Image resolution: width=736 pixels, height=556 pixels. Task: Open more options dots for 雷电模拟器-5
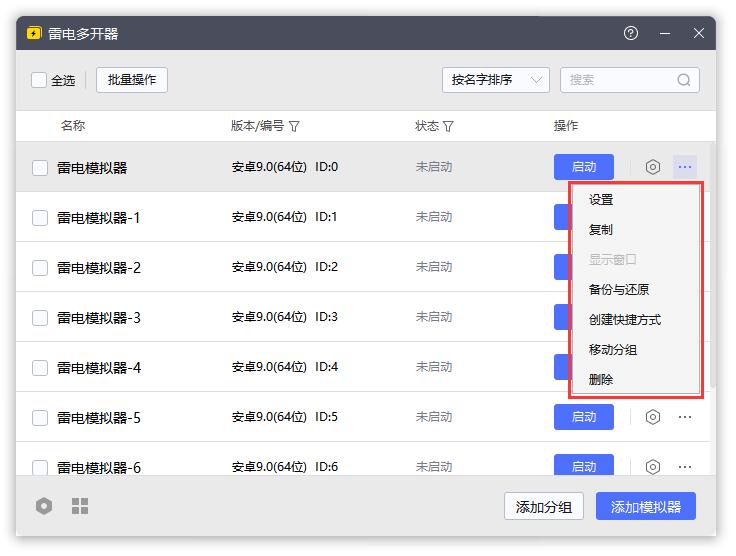(685, 417)
